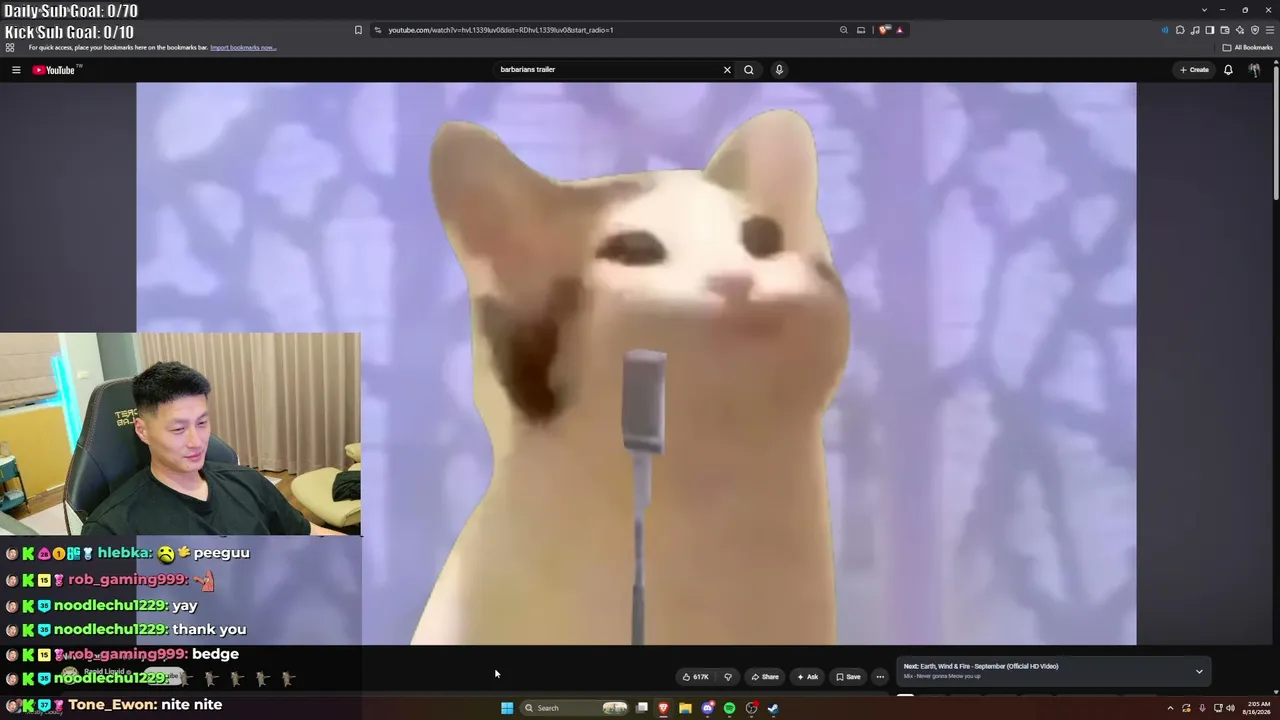Dislike the video with thumbs-down button
The height and width of the screenshot is (720, 1280).
[x=728, y=677]
